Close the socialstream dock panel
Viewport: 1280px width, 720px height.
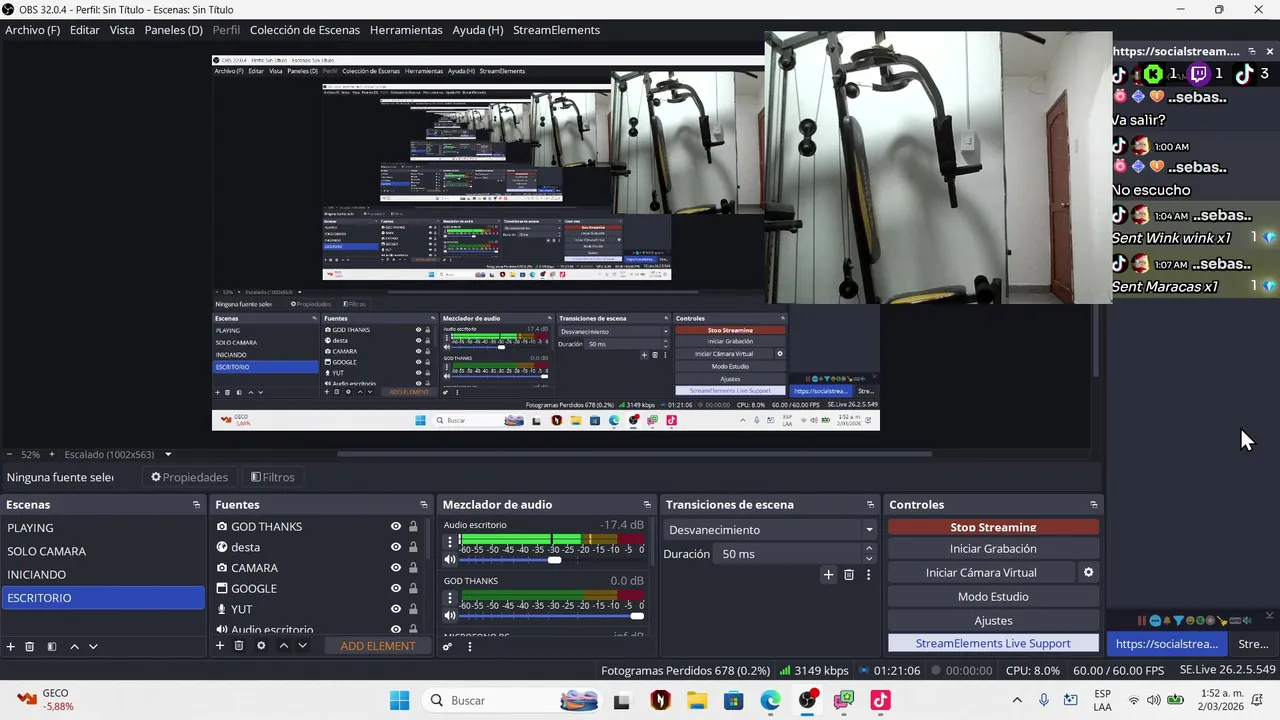coord(1270,51)
